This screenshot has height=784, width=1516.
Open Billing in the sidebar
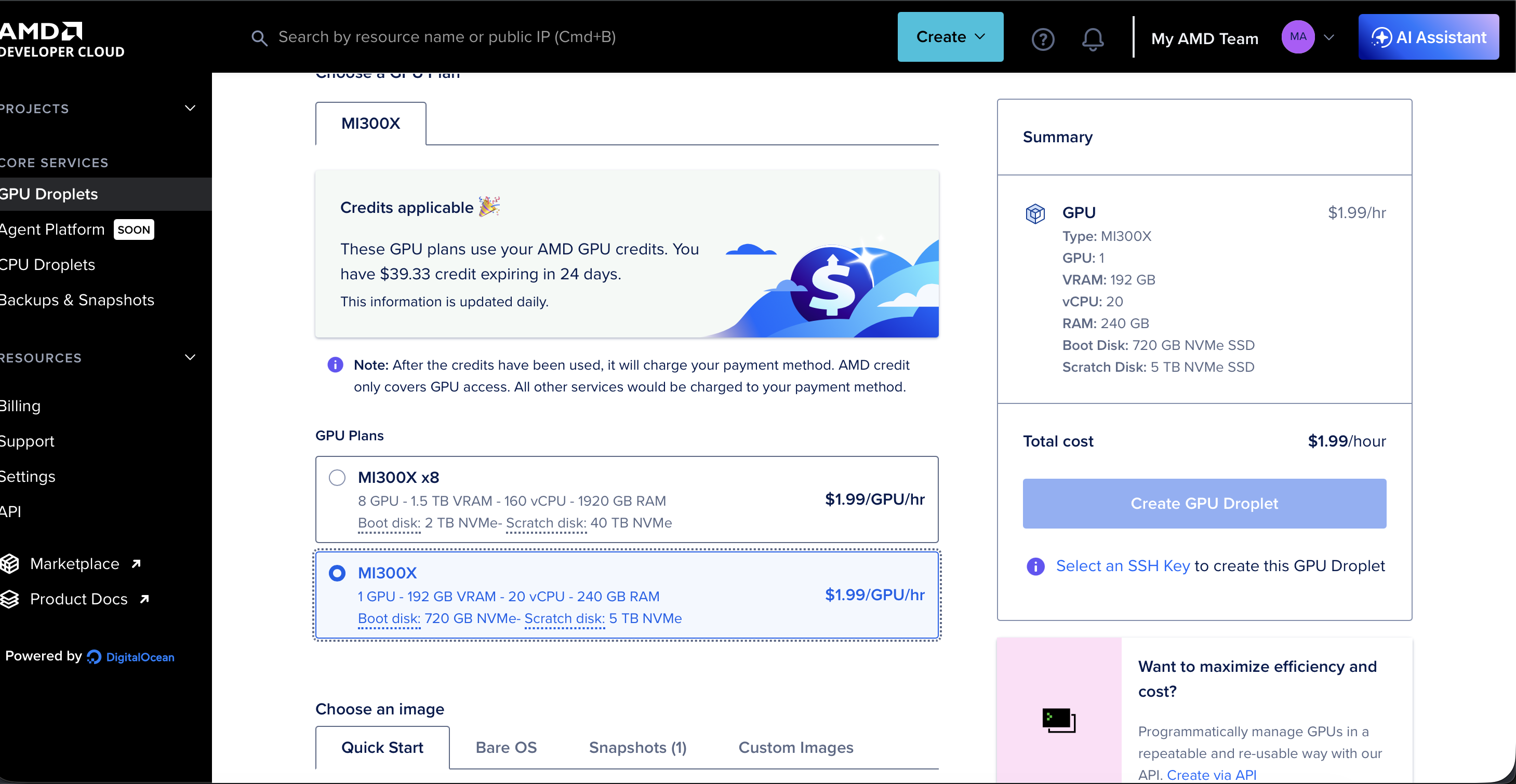coord(21,406)
